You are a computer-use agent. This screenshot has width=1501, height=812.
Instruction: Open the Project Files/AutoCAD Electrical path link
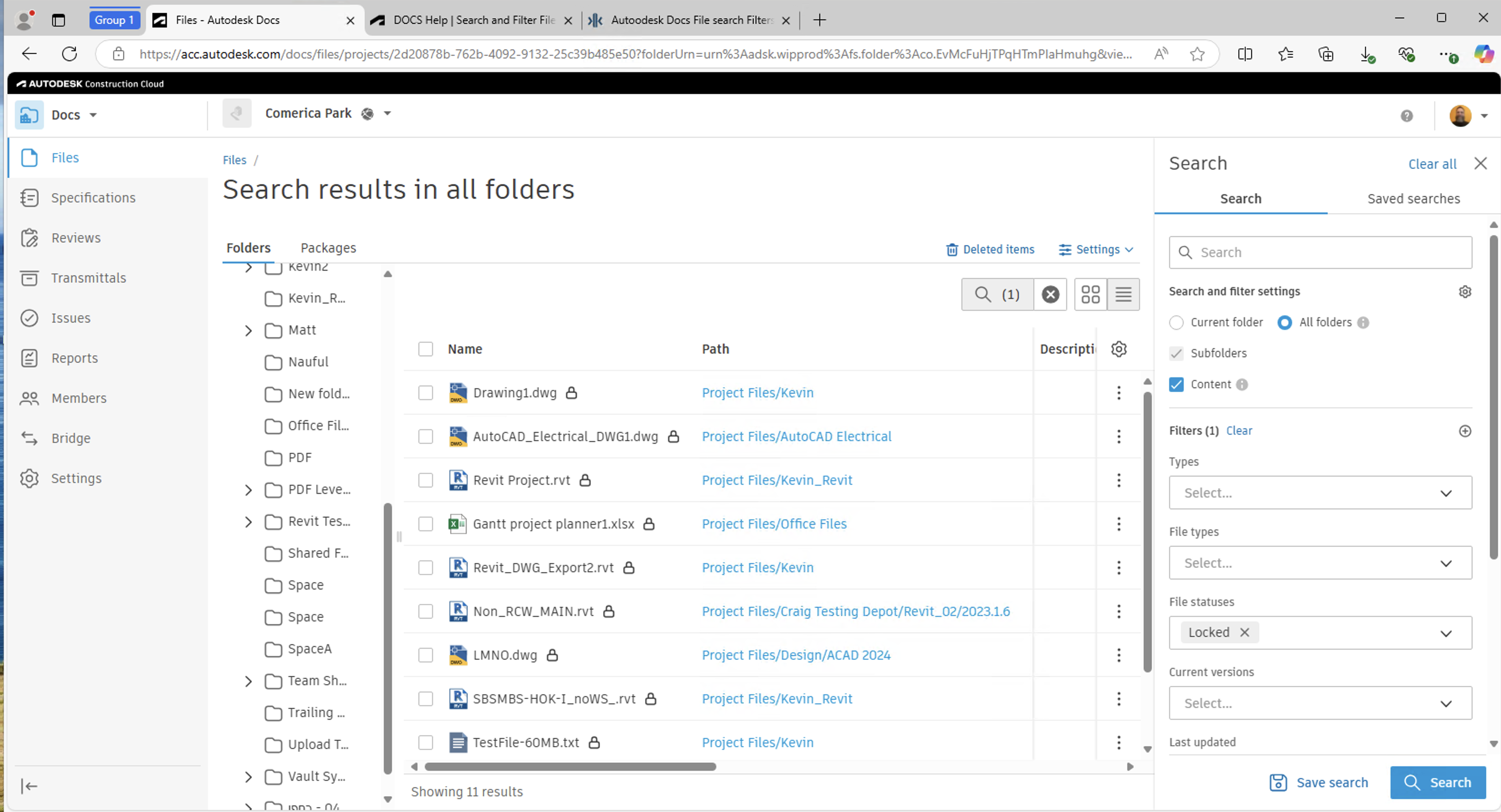tap(796, 436)
